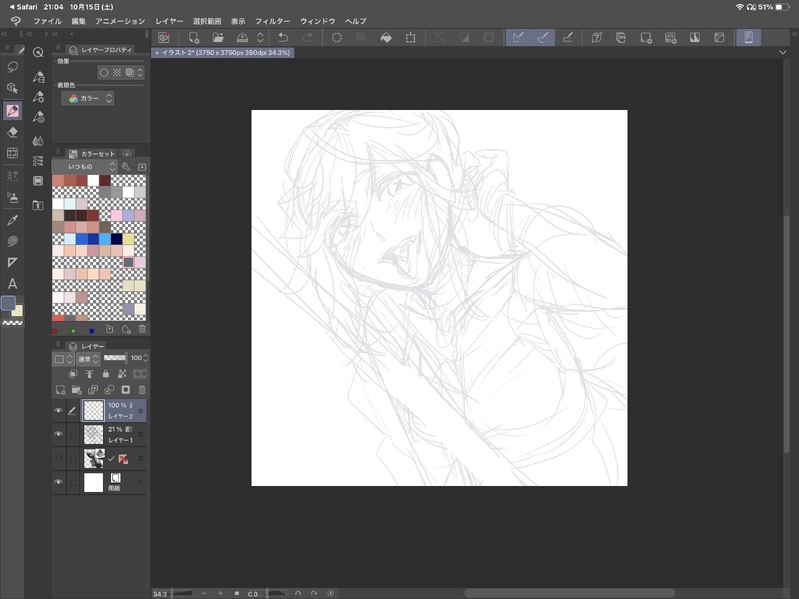Toggle visibility of the 用紙 paper layer

click(x=58, y=483)
